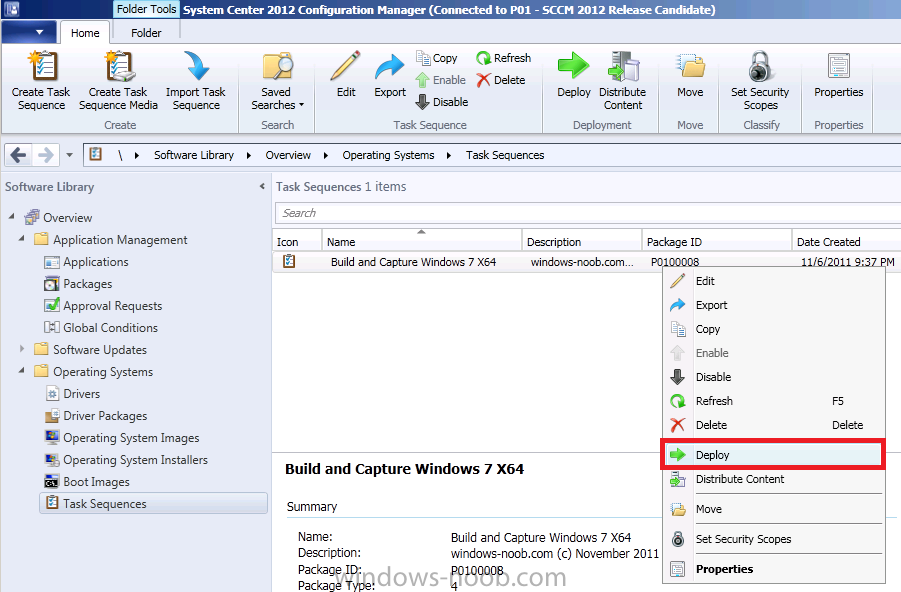This screenshot has width=901, height=592.
Task: Switch to the Home ribbon tab
Action: [x=85, y=33]
